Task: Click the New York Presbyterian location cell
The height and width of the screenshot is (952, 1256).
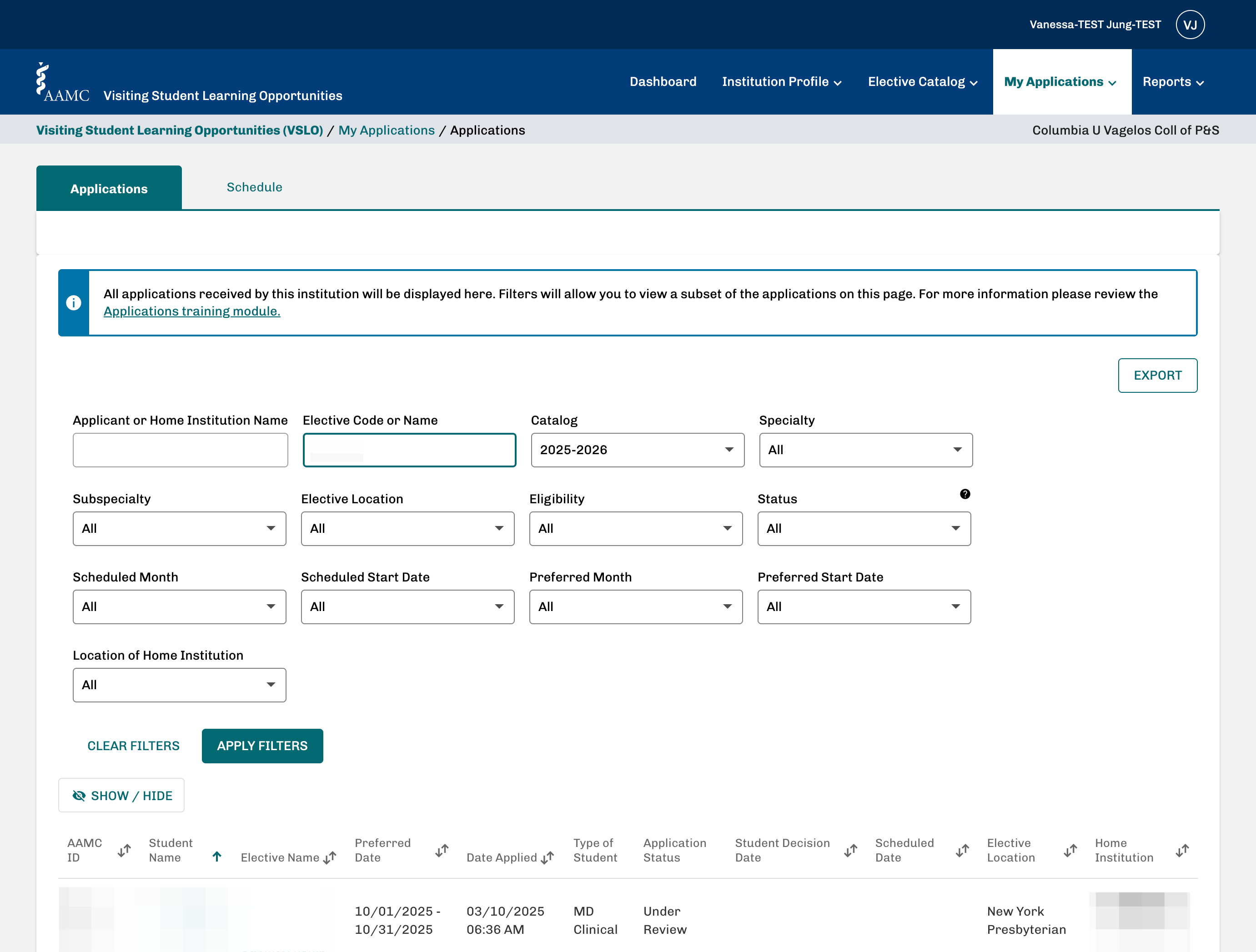Action: point(1026,920)
